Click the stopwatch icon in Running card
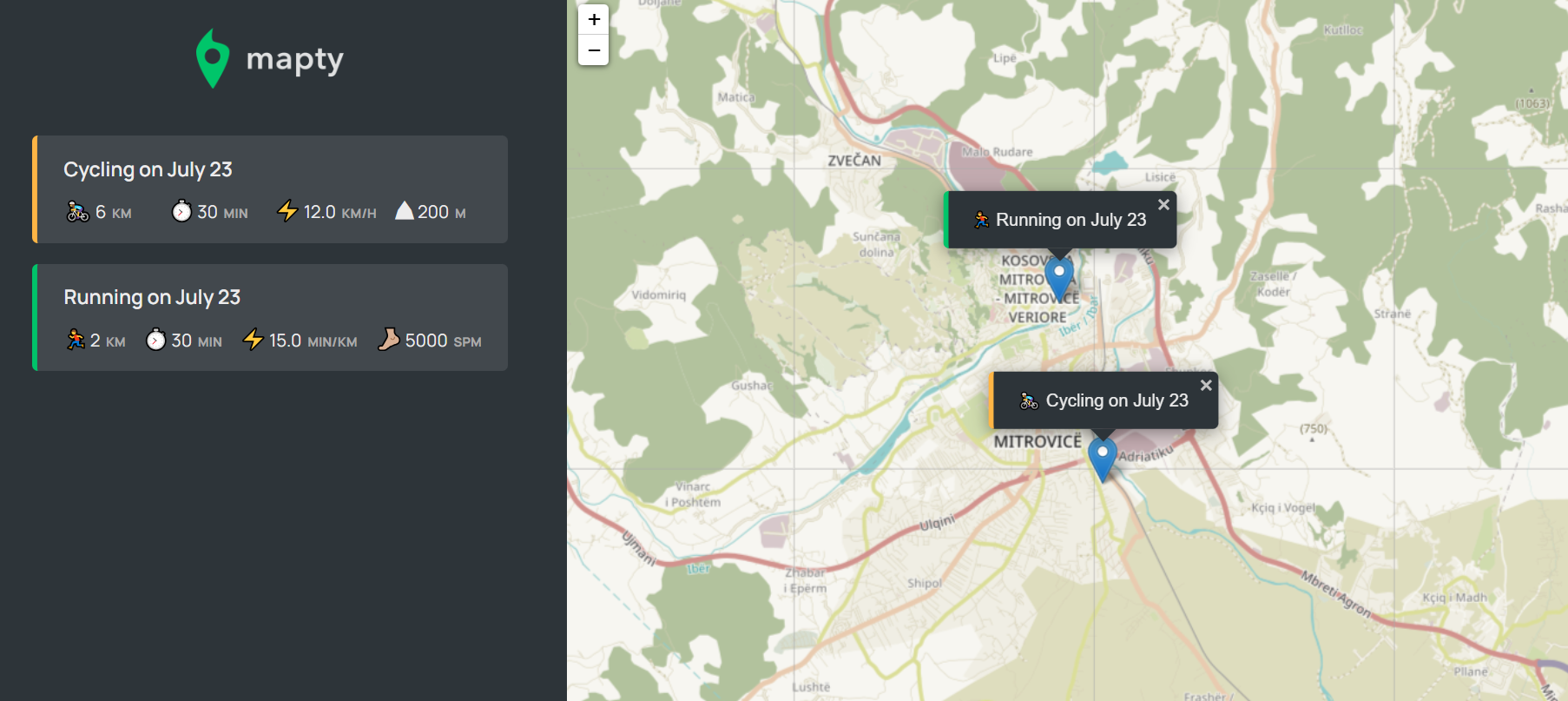 point(155,340)
